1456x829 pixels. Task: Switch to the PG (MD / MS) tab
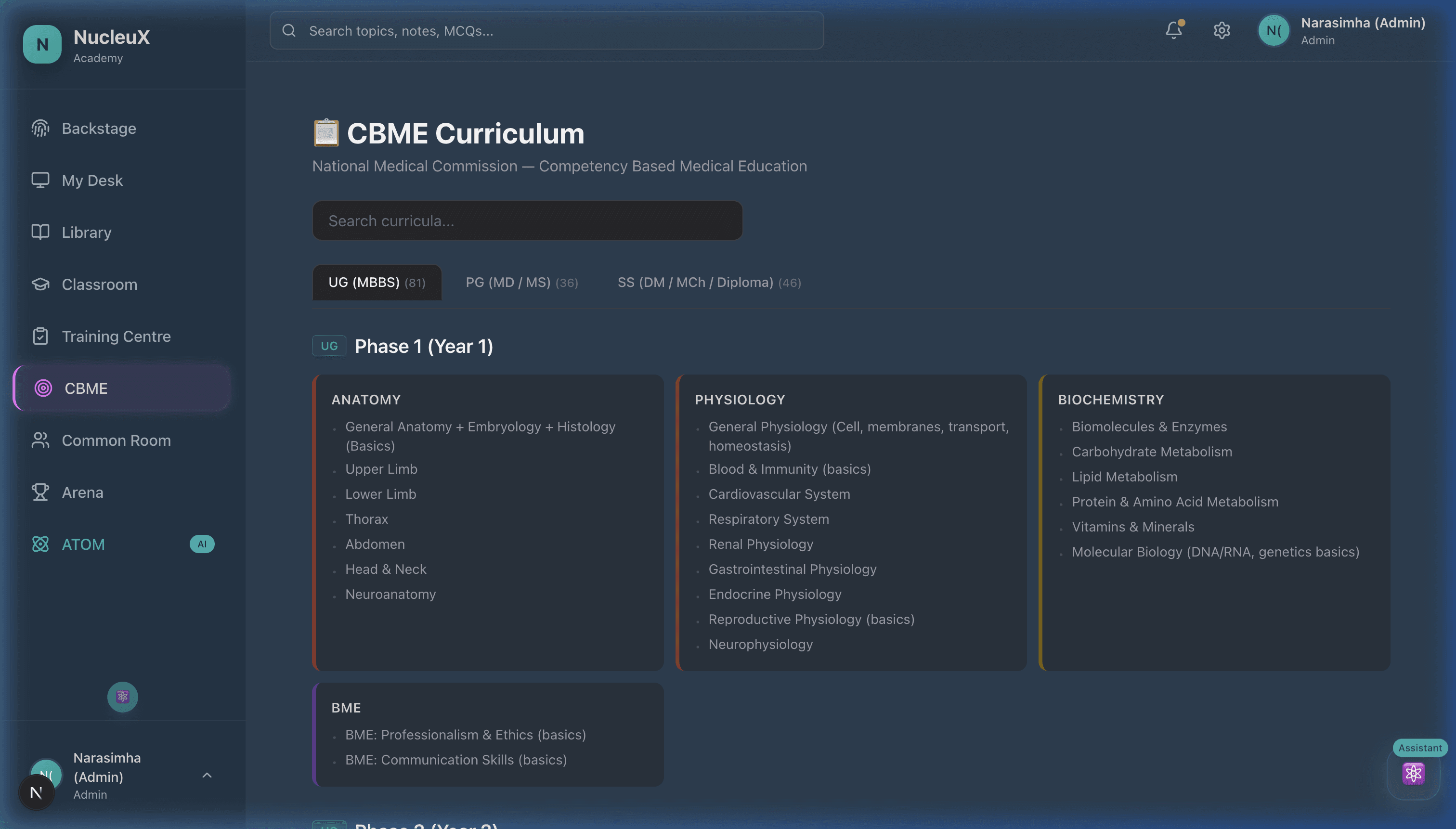[521, 282]
